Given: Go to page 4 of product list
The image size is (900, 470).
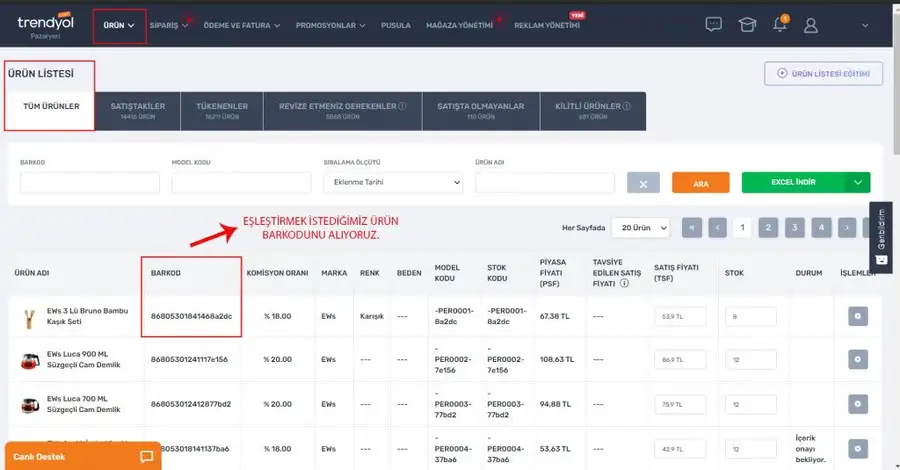Looking at the screenshot, I should [821, 228].
